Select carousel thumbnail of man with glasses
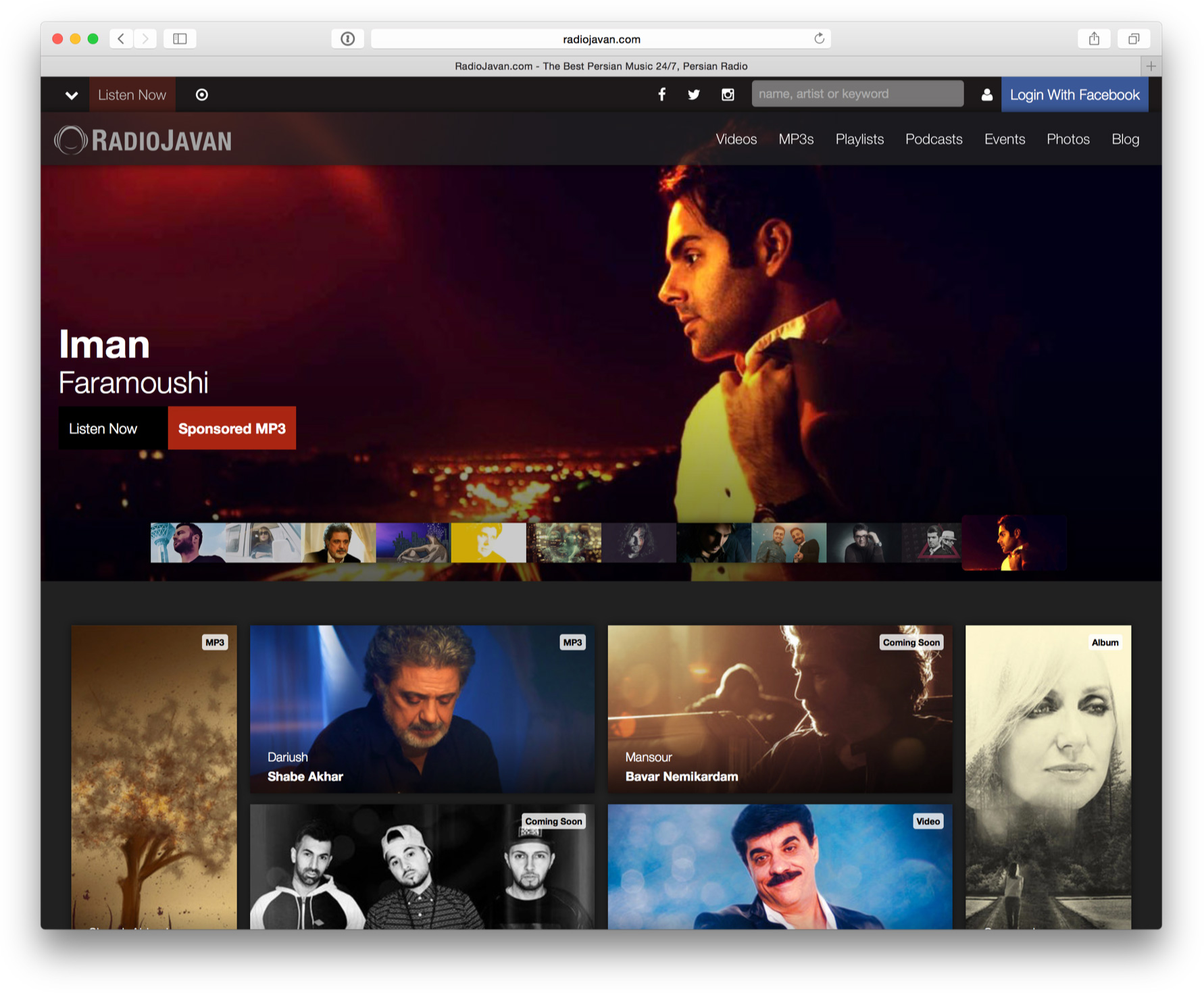 tap(863, 542)
